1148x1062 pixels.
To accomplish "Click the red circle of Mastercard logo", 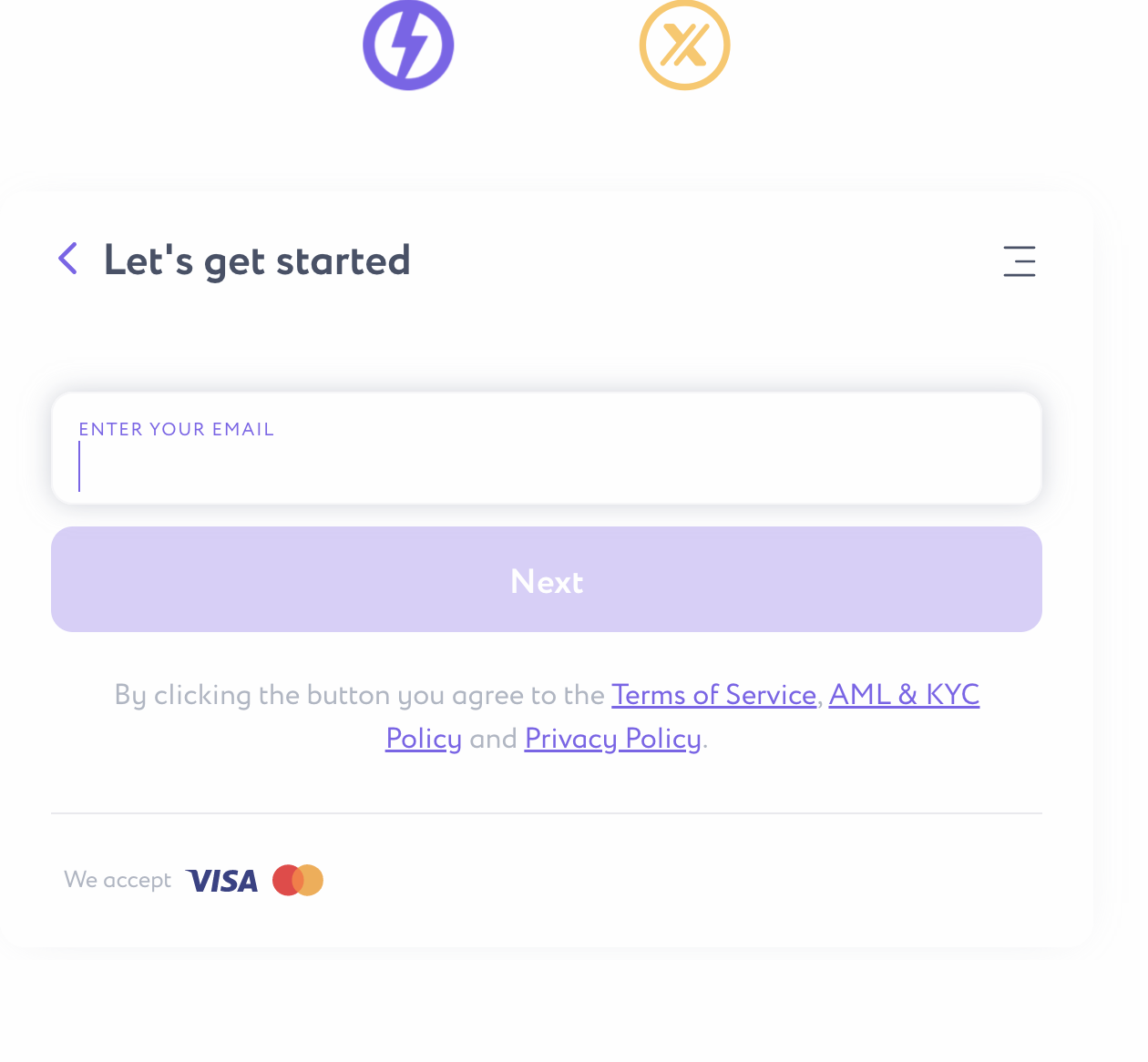I will [x=285, y=880].
